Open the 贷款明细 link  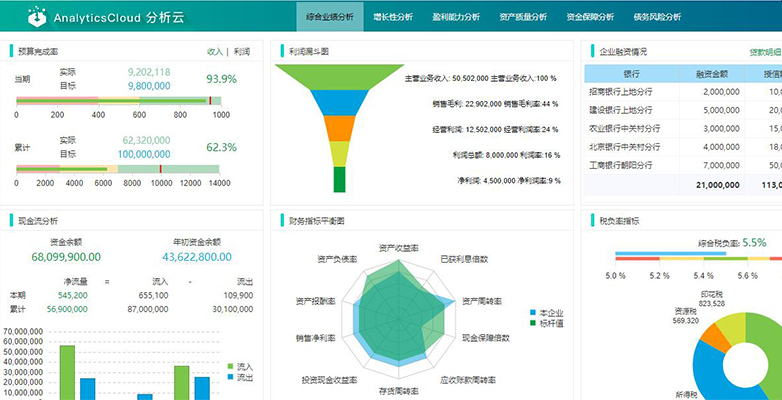pyautogui.click(x=766, y=52)
